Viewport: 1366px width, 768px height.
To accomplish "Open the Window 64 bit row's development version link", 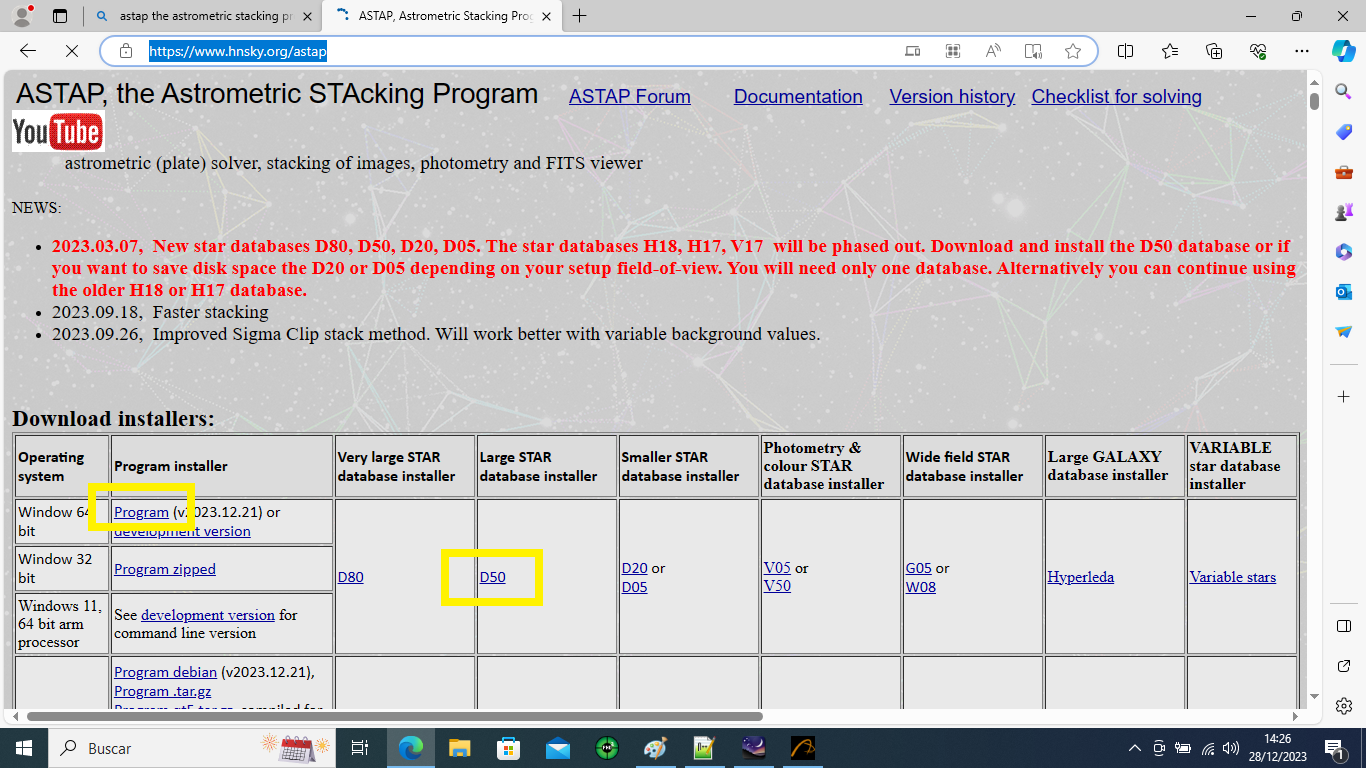I will 182,531.
